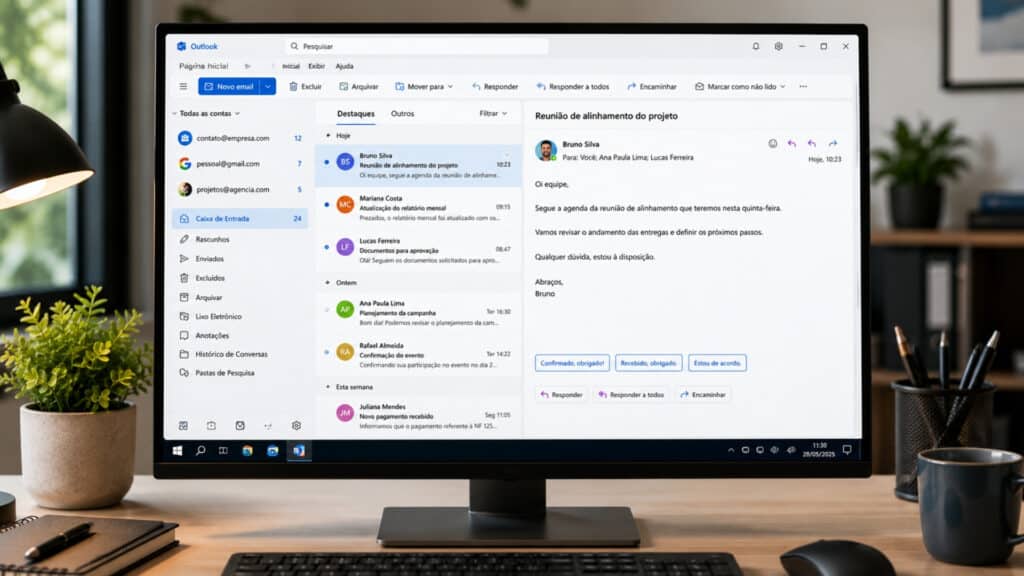Click the emoji reaction icon in message header
The width and height of the screenshot is (1024, 576).
[773, 144]
